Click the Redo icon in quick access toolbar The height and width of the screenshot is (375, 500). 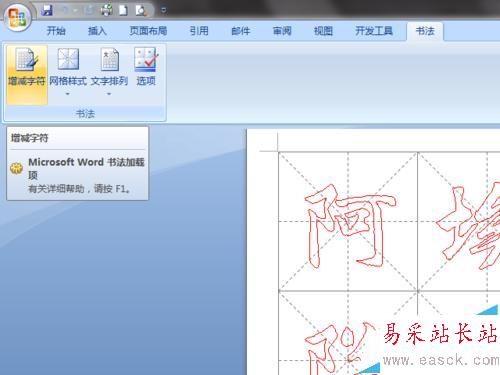[89, 10]
